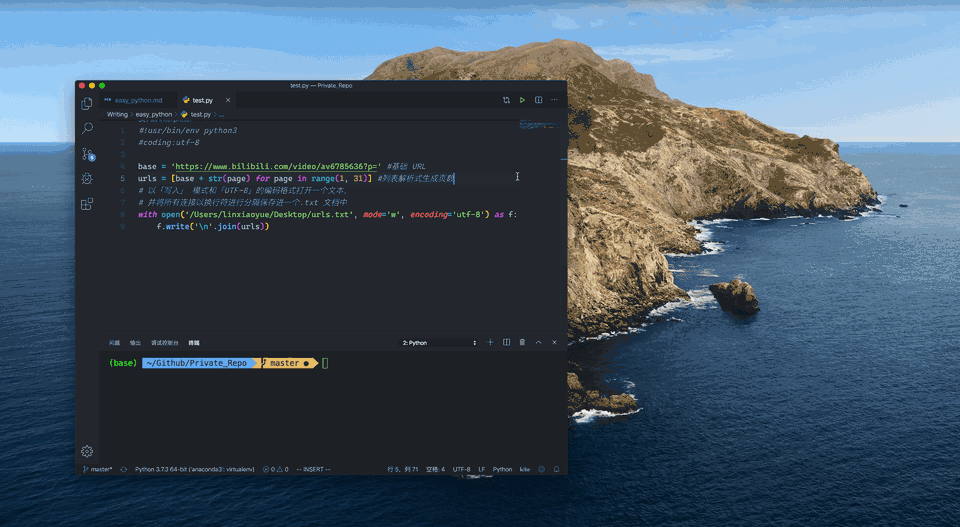Open the Run and Debug view
960x527 pixels.
[87, 178]
